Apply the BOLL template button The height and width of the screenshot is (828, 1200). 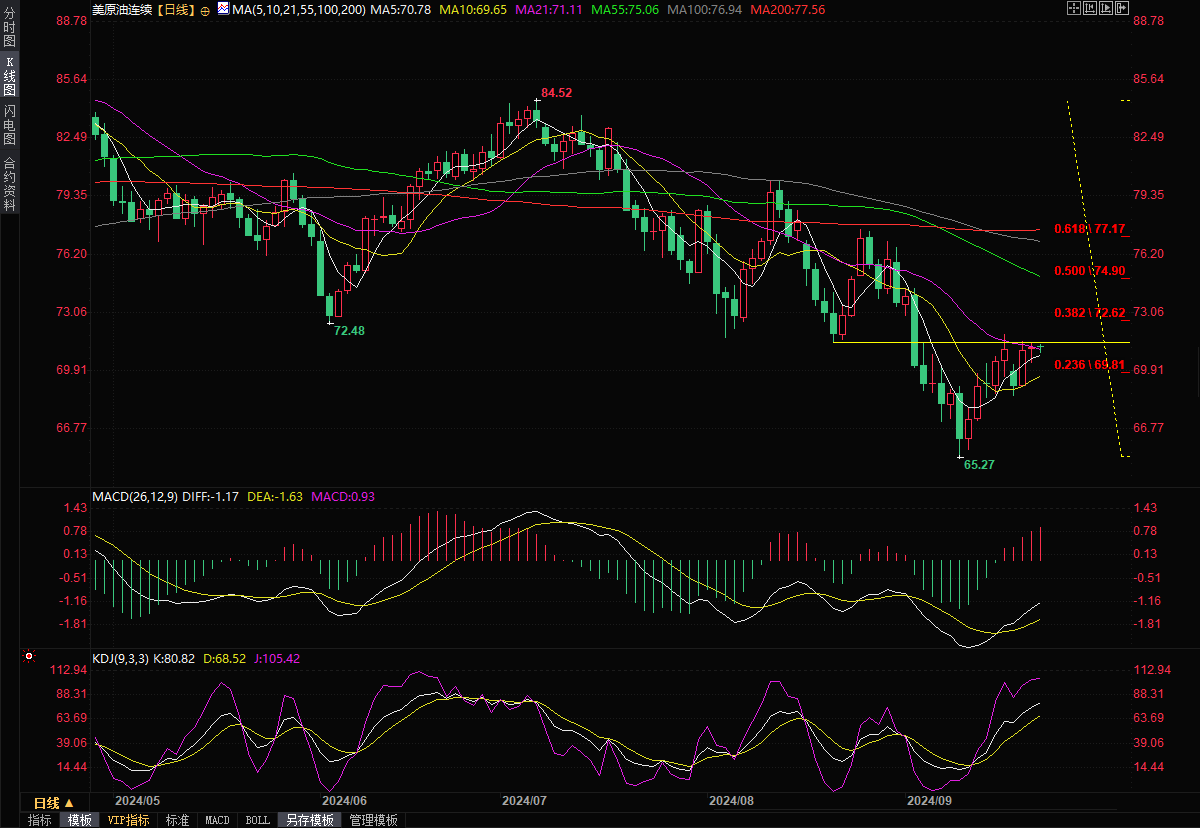pyautogui.click(x=257, y=820)
